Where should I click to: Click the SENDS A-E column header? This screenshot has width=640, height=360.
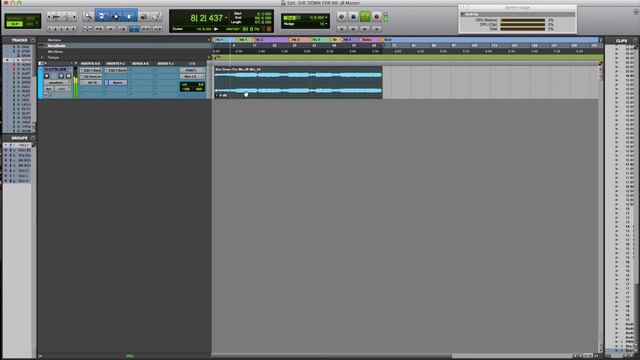(140, 64)
